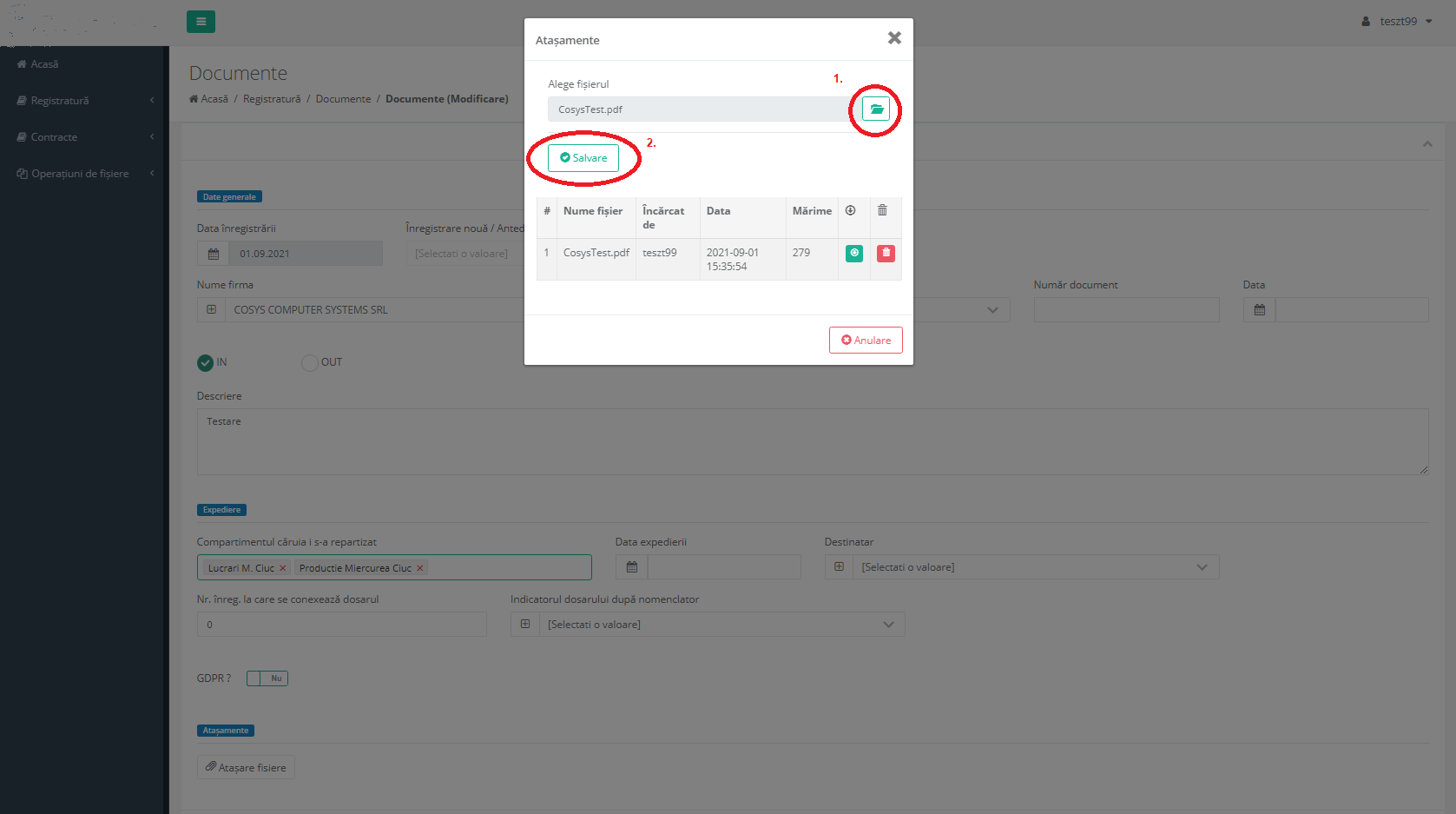Click into the Descriere text area

(x=812, y=442)
